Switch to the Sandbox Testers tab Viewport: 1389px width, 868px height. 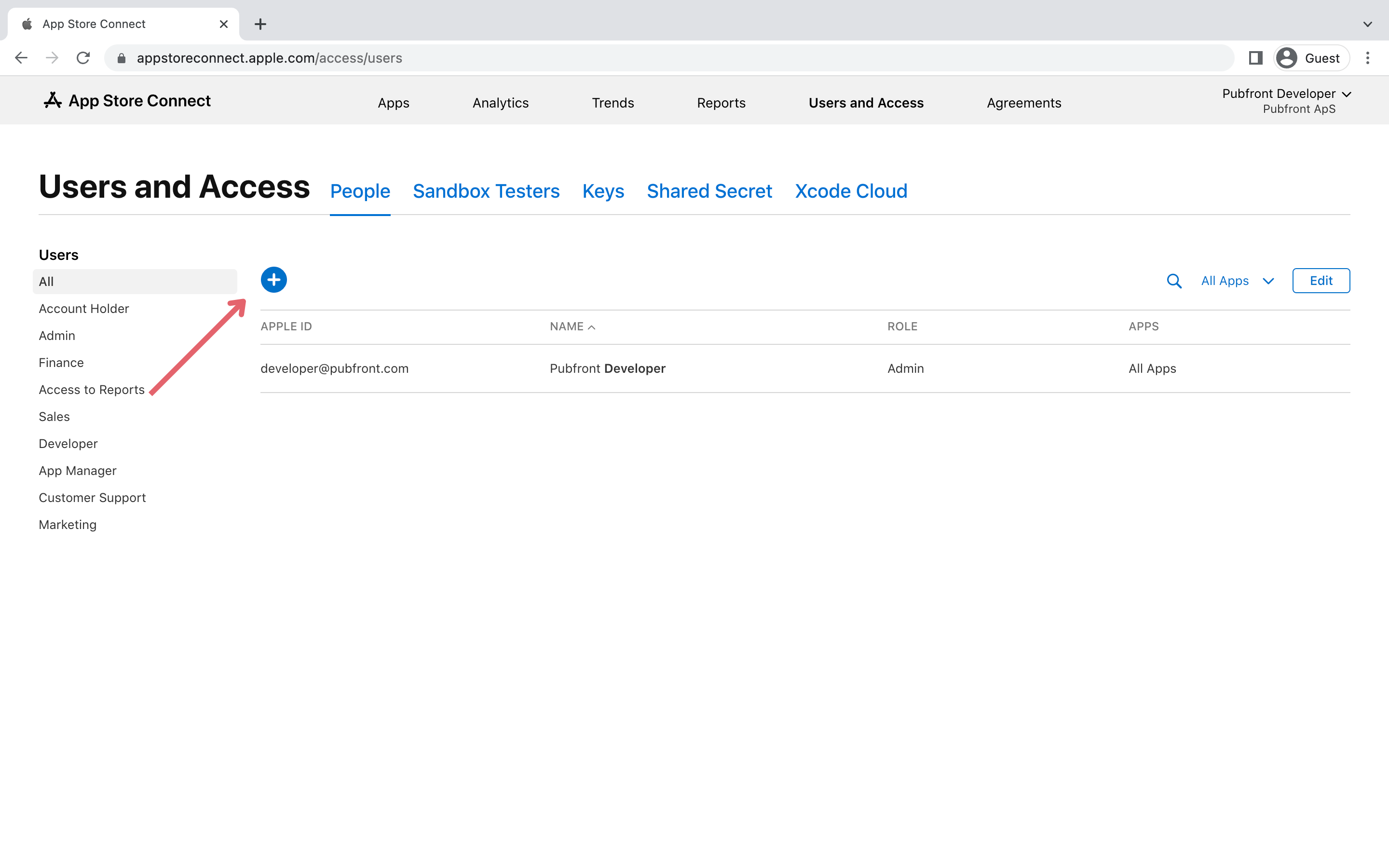pos(486,191)
